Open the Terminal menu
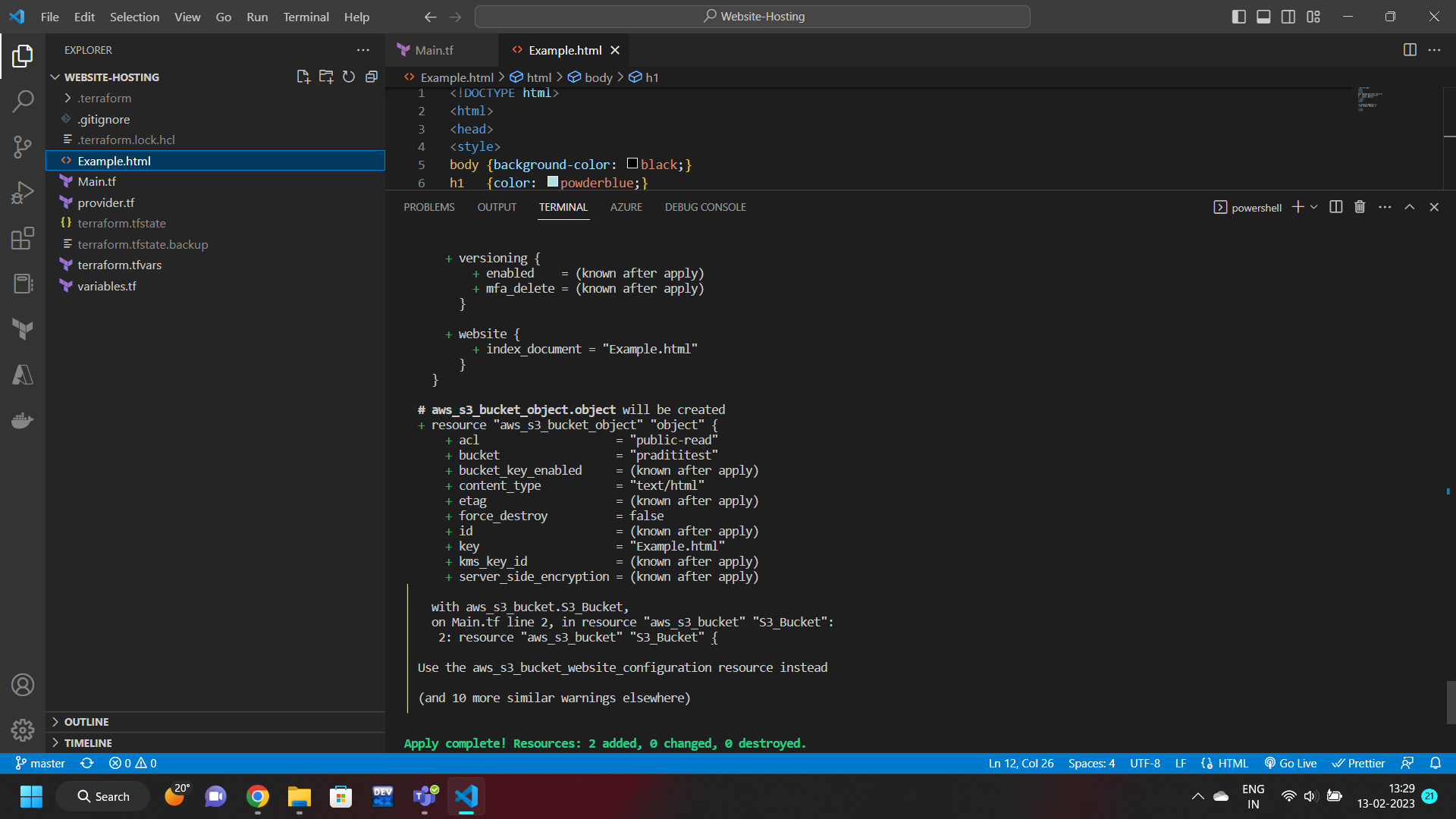 coord(306,17)
